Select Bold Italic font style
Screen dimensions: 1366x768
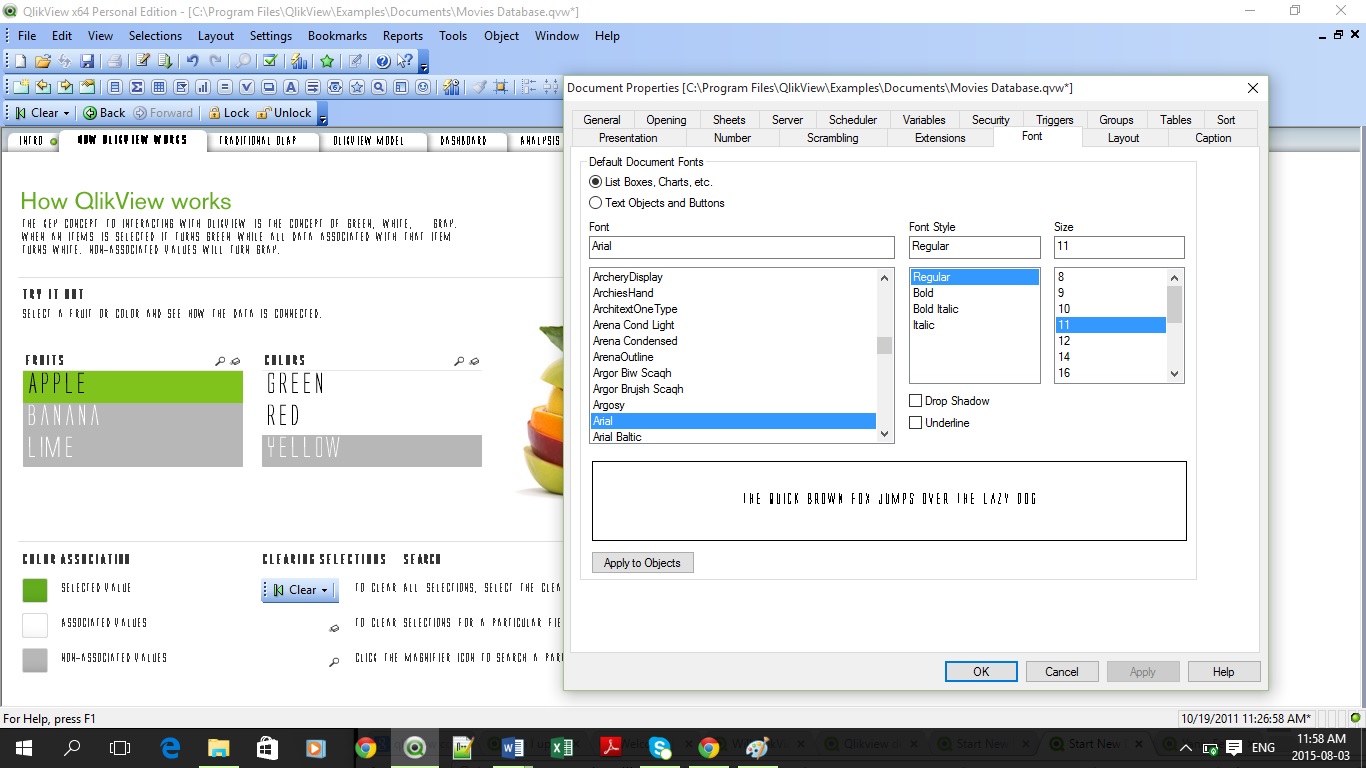(973, 309)
